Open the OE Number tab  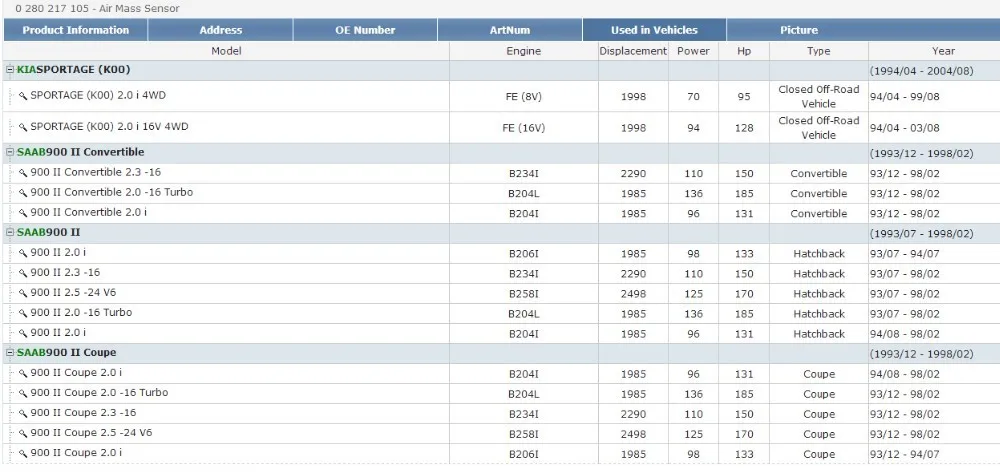pyautogui.click(x=365, y=30)
